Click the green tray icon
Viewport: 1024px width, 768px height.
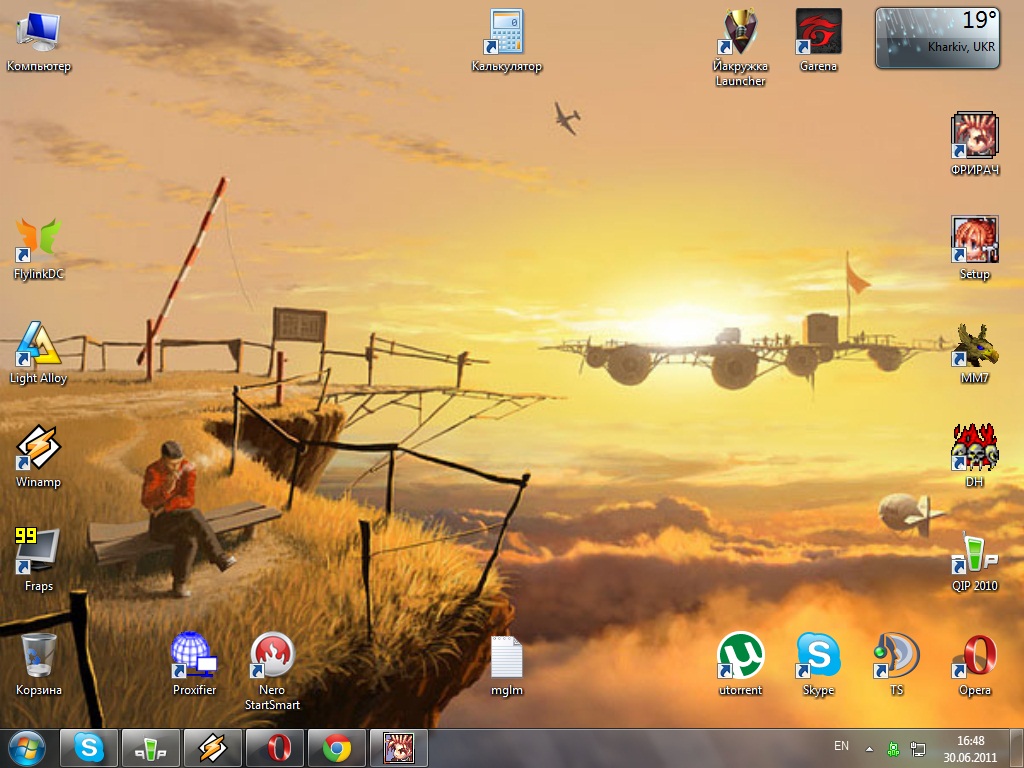click(x=893, y=749)
